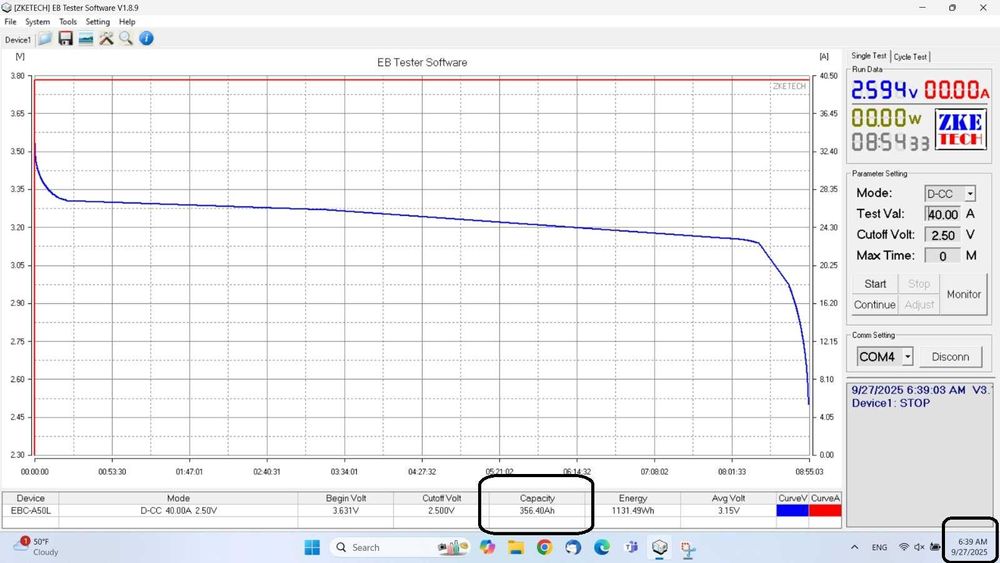Switch to the Single Test tab

point(869,56)
